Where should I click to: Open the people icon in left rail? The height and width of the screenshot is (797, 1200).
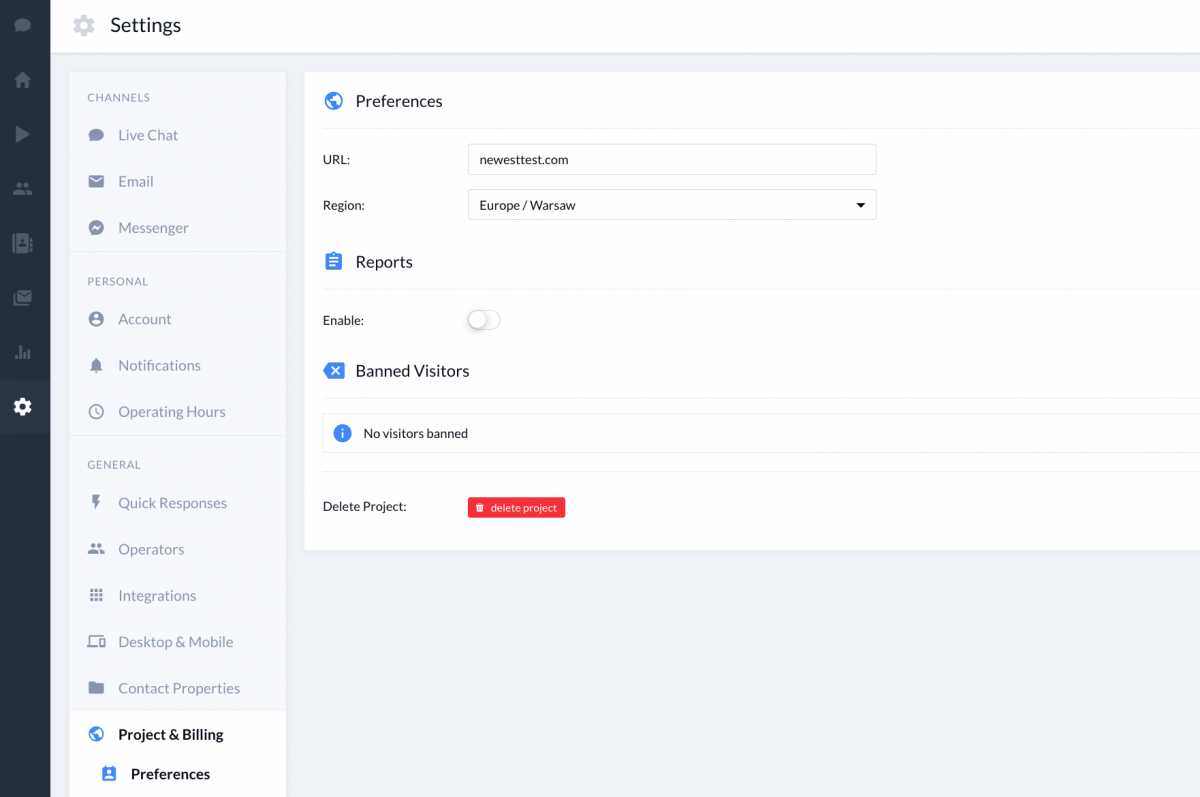coord(22,188)
